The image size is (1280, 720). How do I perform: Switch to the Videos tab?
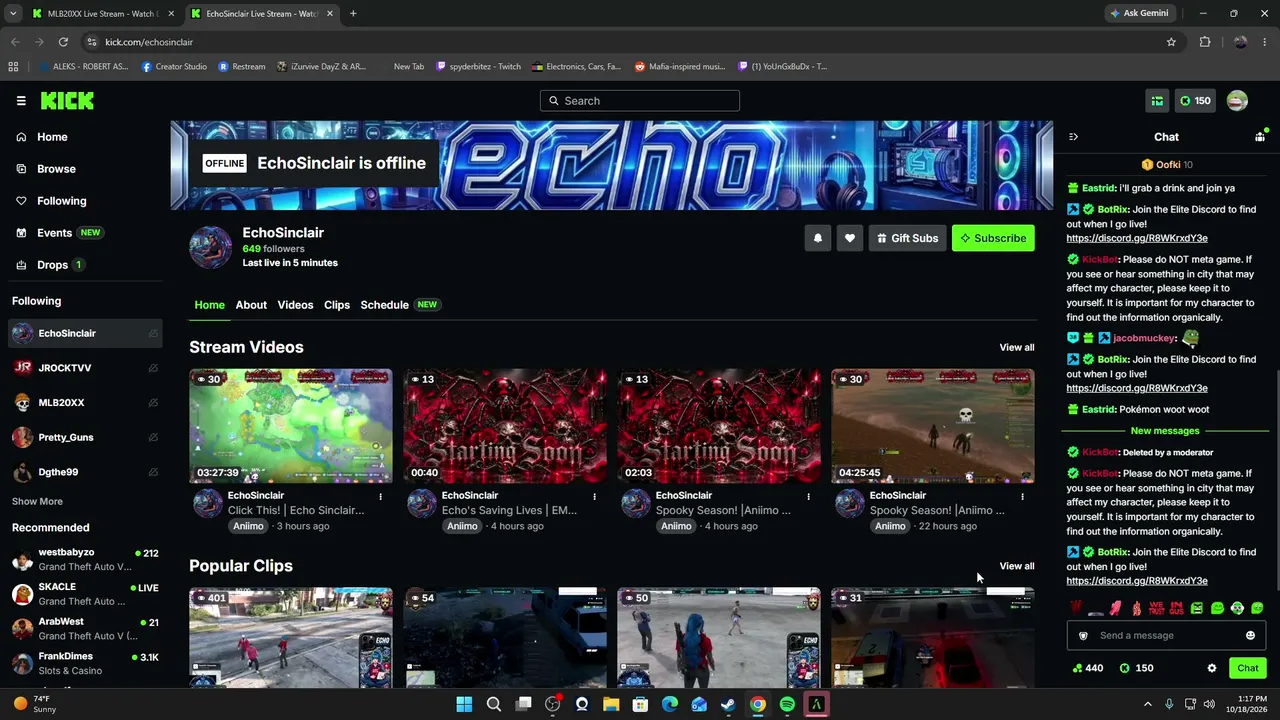click(295, 305)
